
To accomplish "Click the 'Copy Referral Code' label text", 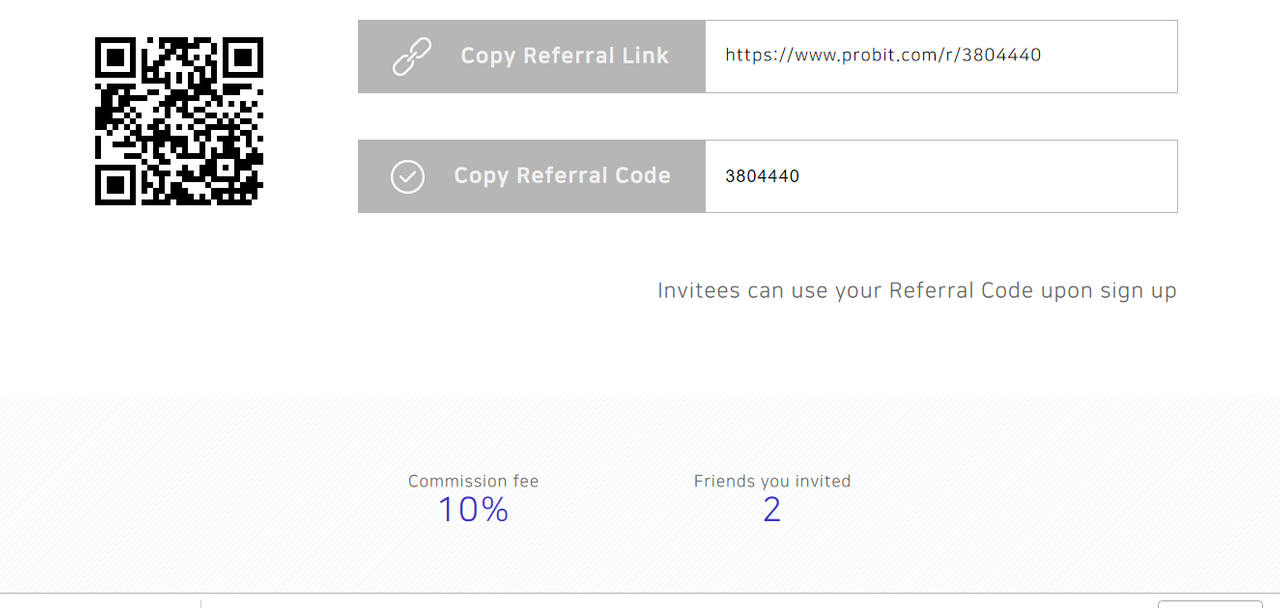I will coord(562,176).
